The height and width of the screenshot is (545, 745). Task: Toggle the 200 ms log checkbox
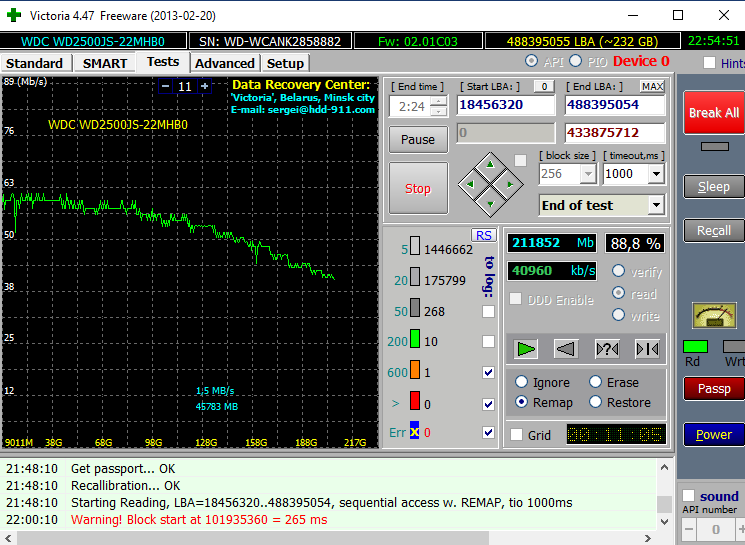pos(488,341)
